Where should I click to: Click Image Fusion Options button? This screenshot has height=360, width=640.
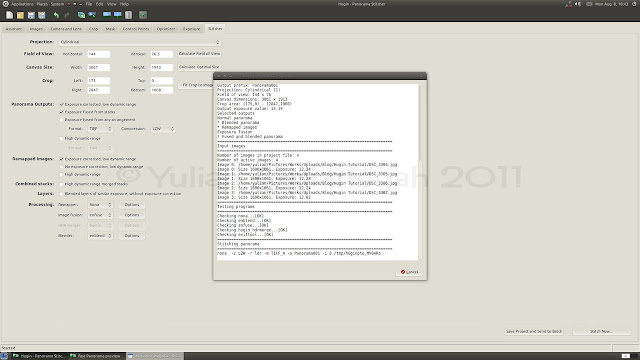coord(132,215)
